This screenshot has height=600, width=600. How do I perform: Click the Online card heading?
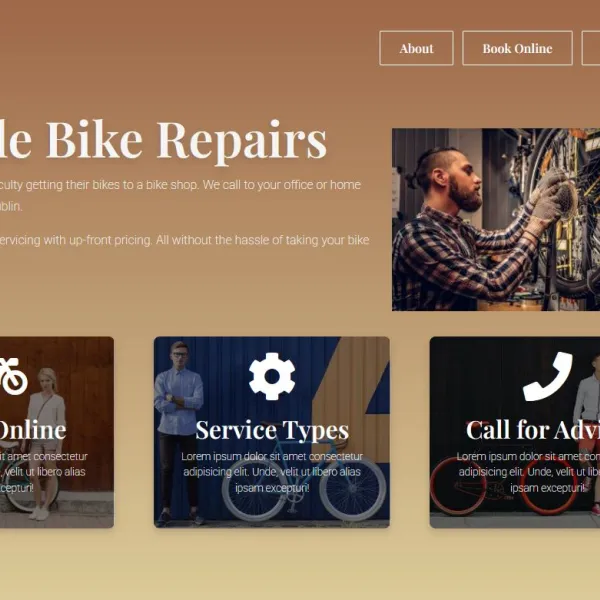(x=33, y=430)
